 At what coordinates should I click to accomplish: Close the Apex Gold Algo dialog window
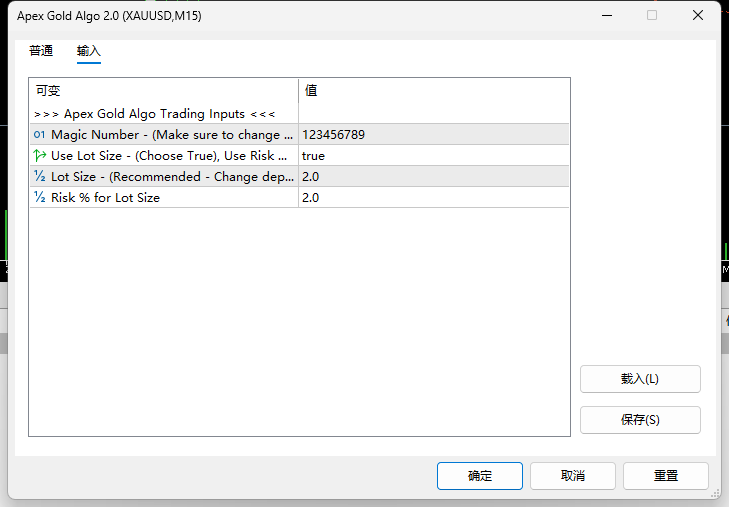698,15
